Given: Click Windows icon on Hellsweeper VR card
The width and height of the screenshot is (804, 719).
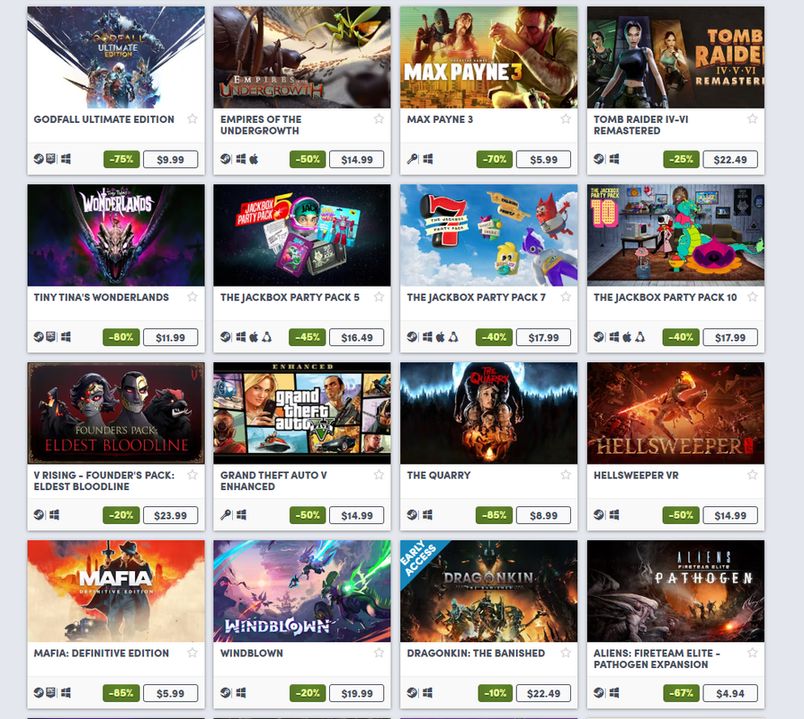Looking at the screenshot, I should [614, 514].
